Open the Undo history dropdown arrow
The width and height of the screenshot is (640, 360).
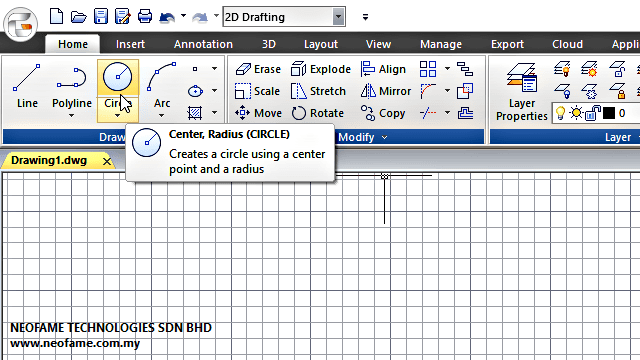point(183,16)
